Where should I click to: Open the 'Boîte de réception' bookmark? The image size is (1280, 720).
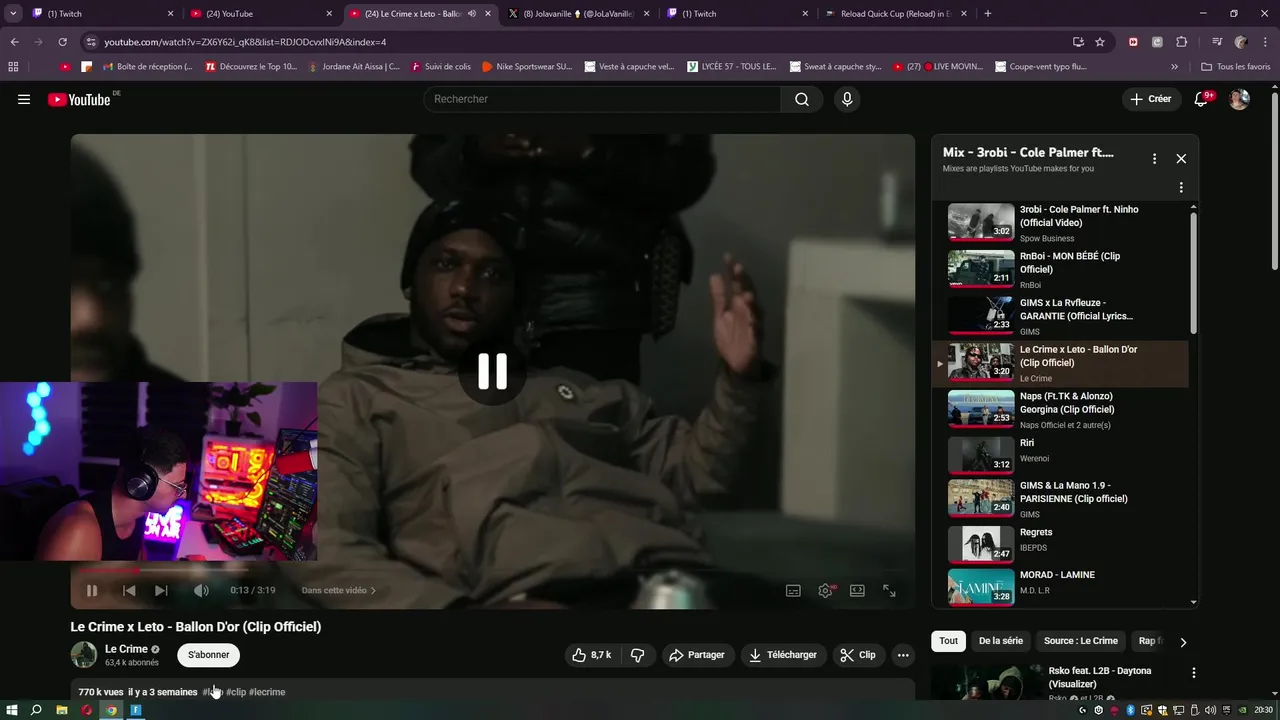146,67
